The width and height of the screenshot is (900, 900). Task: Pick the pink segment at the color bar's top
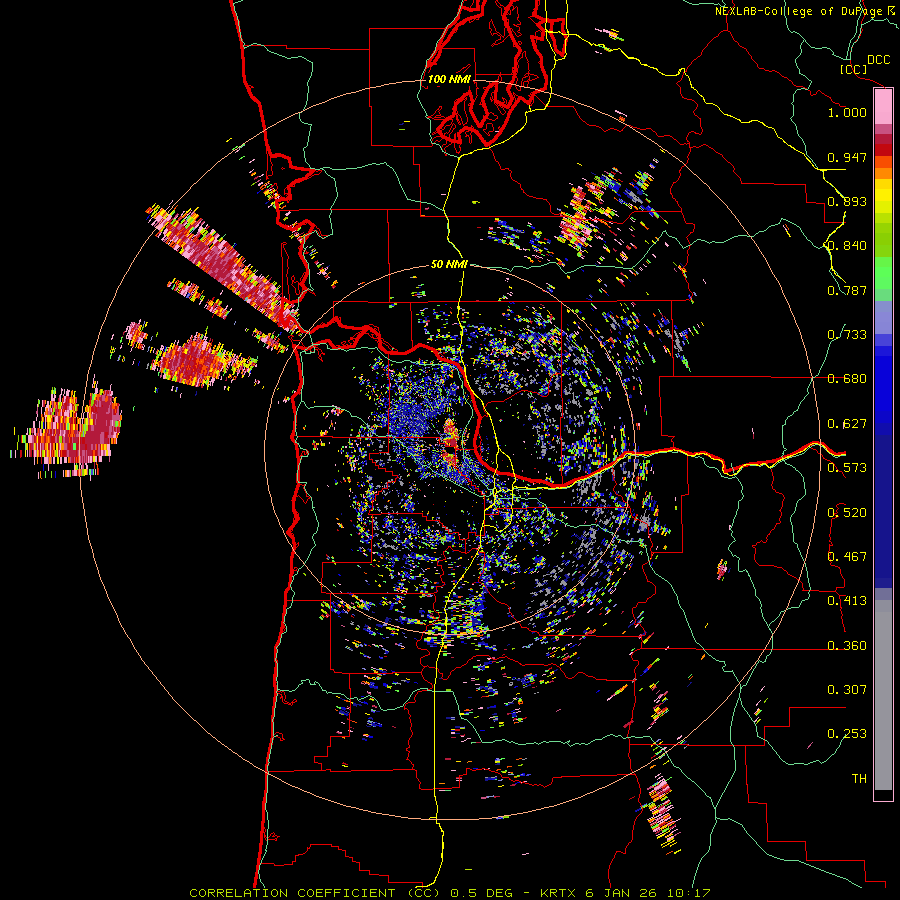click(883, 106)
